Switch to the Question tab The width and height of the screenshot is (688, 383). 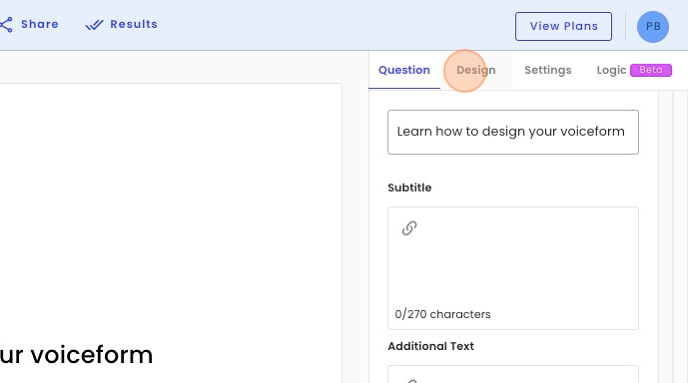click(404, 70)
